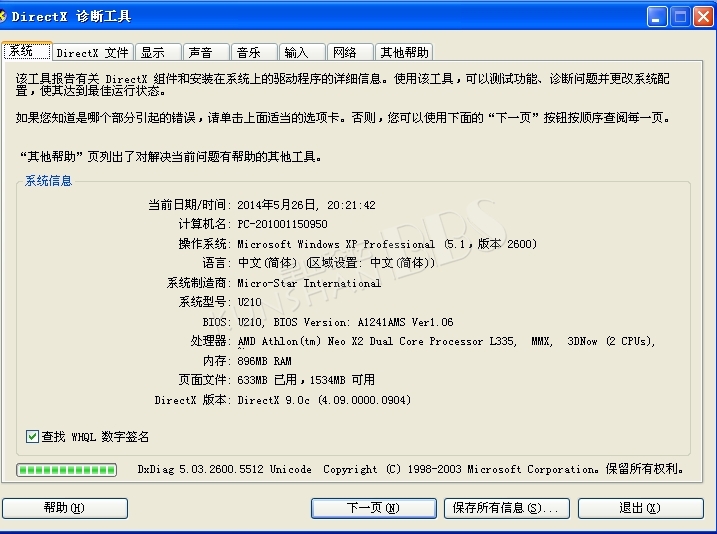
Task: Open the 系统 tab
Action: (27, 51)
